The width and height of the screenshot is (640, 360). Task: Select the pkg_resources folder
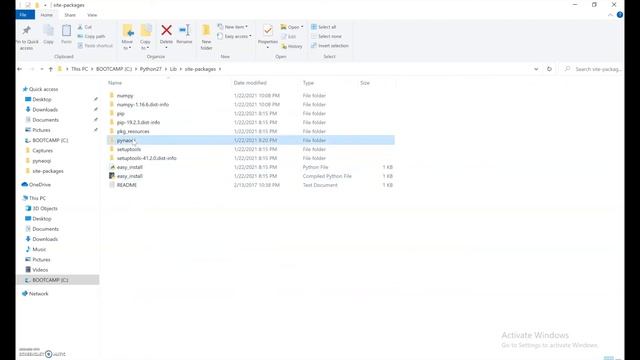pos(251,131)
